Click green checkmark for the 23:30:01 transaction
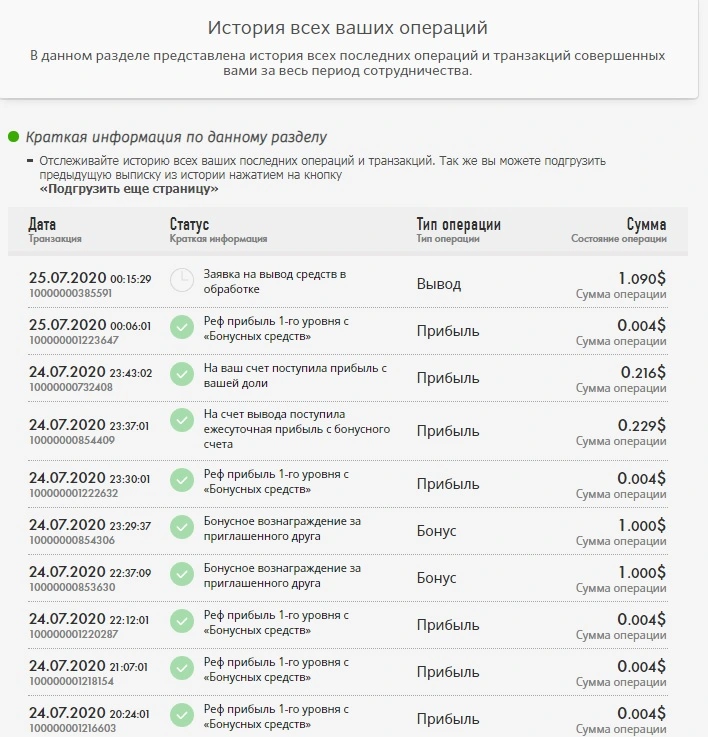Viewport: 708px width, 737px height. coord(182,480)
